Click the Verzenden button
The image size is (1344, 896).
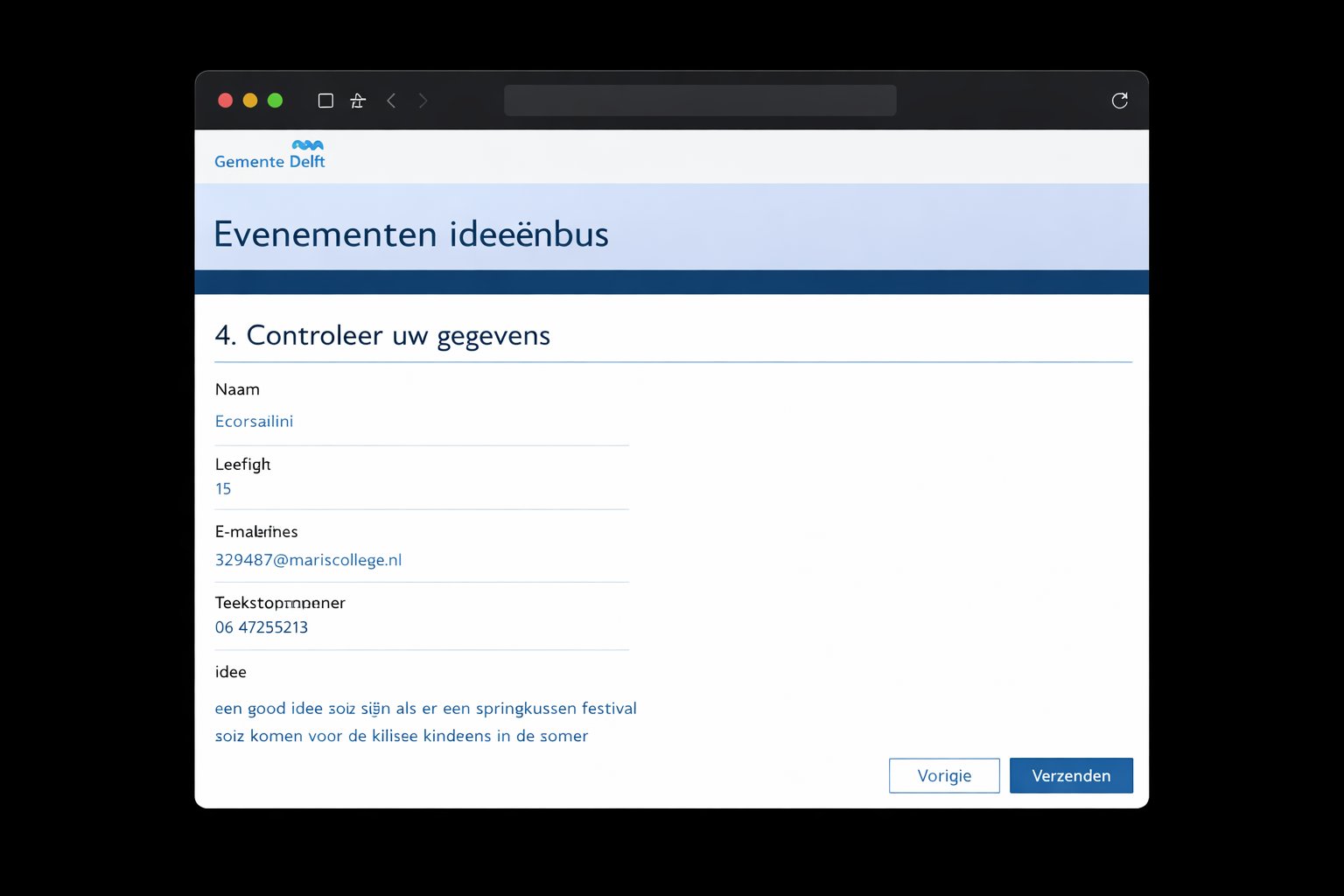pyautogui.click(x=1071, y=775)
